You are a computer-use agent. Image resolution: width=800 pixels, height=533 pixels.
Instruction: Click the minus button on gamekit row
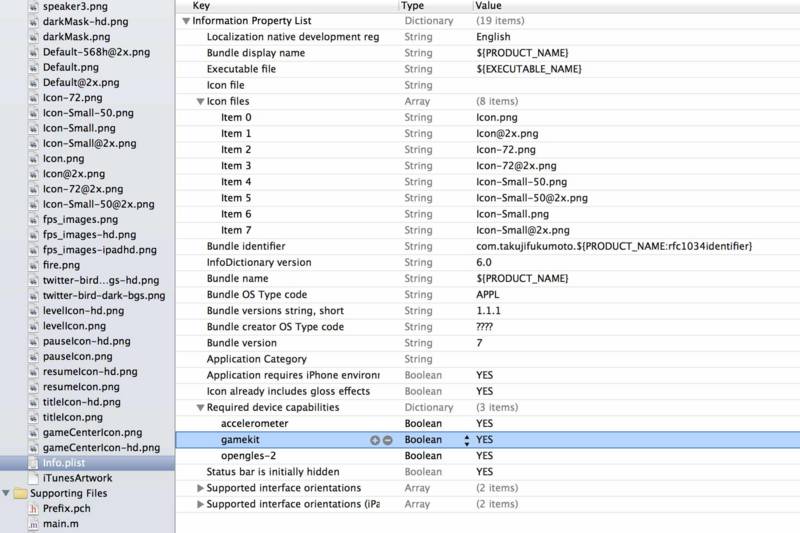(388, 440)
